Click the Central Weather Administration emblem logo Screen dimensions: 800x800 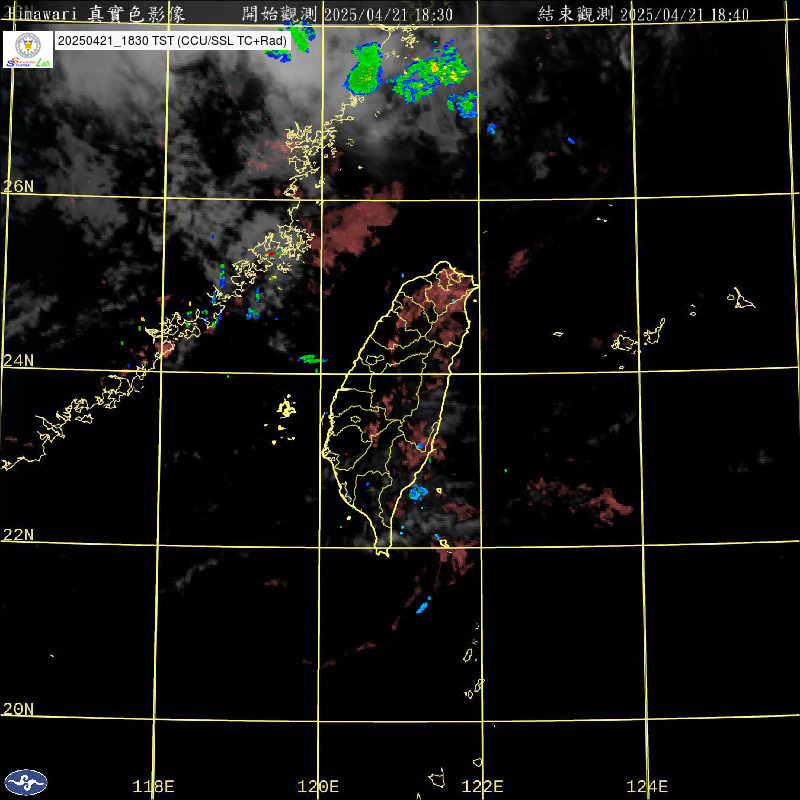click(26, 782)
